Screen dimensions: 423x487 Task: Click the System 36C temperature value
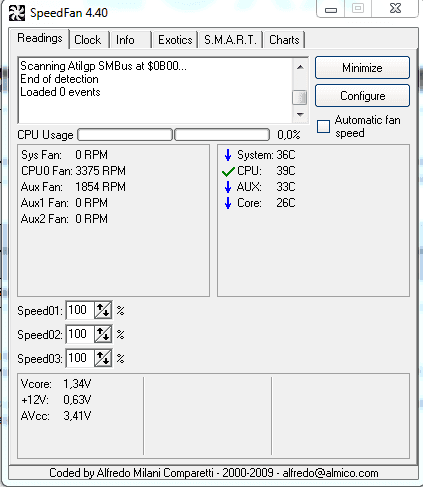coord(286,155)
